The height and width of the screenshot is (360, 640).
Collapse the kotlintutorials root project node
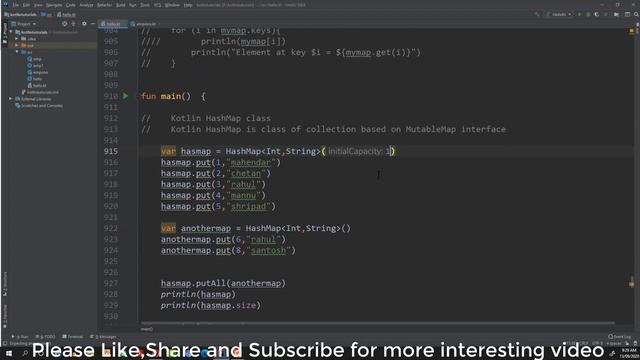click(x=11, y=32)
